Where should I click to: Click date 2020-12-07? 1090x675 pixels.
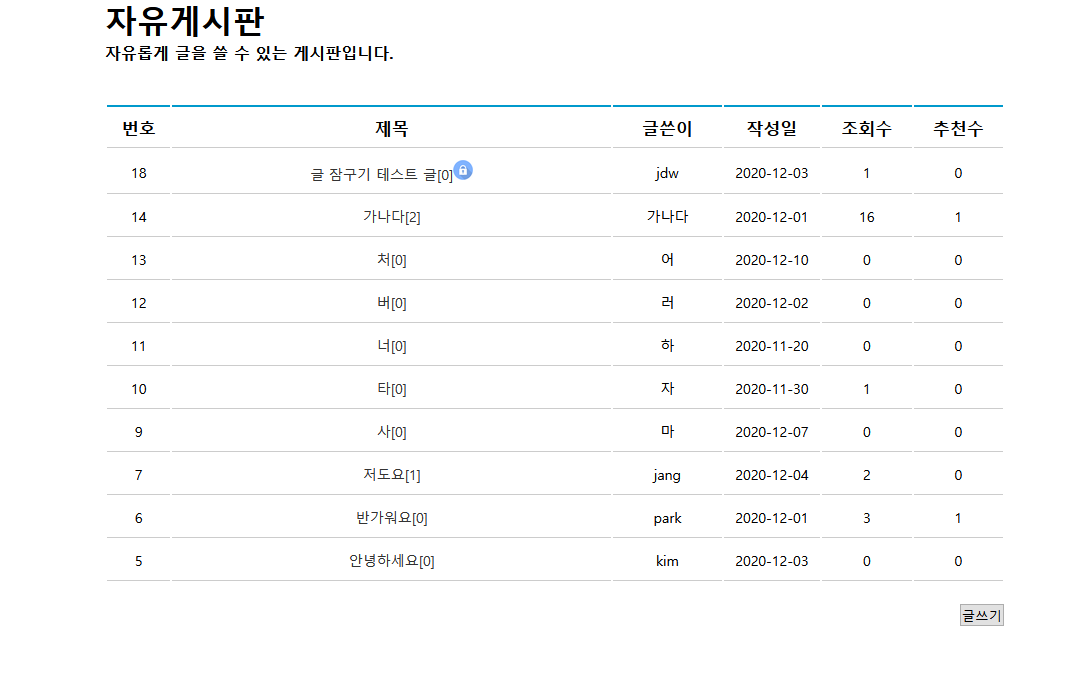(x=772, y=432)
